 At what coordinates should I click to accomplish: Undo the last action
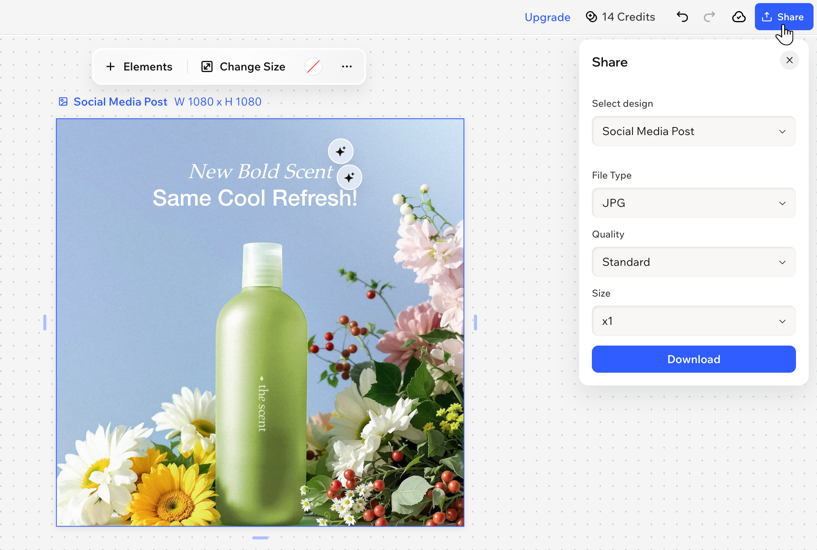point(682,17)
